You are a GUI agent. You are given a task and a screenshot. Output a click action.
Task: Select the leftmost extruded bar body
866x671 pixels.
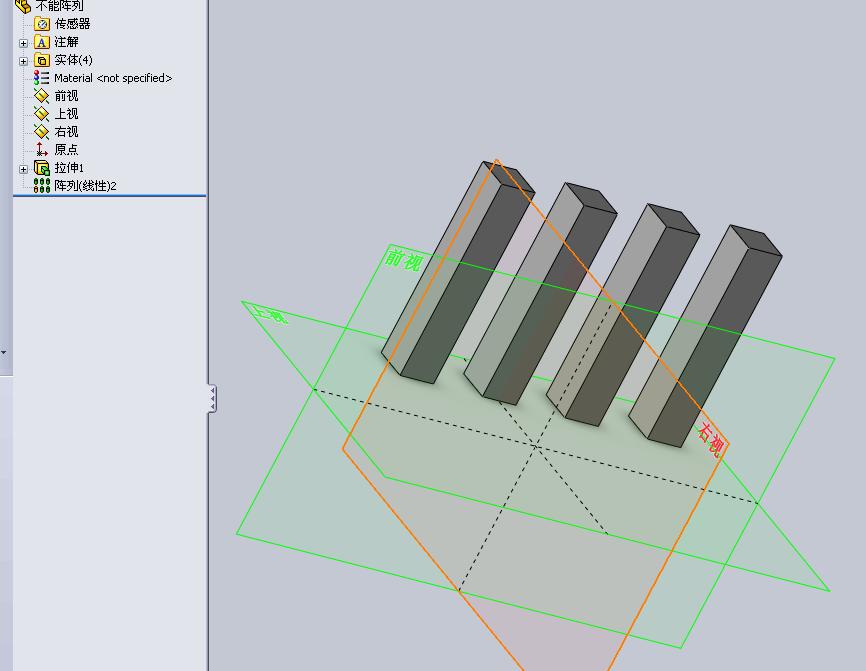(457, 273)
